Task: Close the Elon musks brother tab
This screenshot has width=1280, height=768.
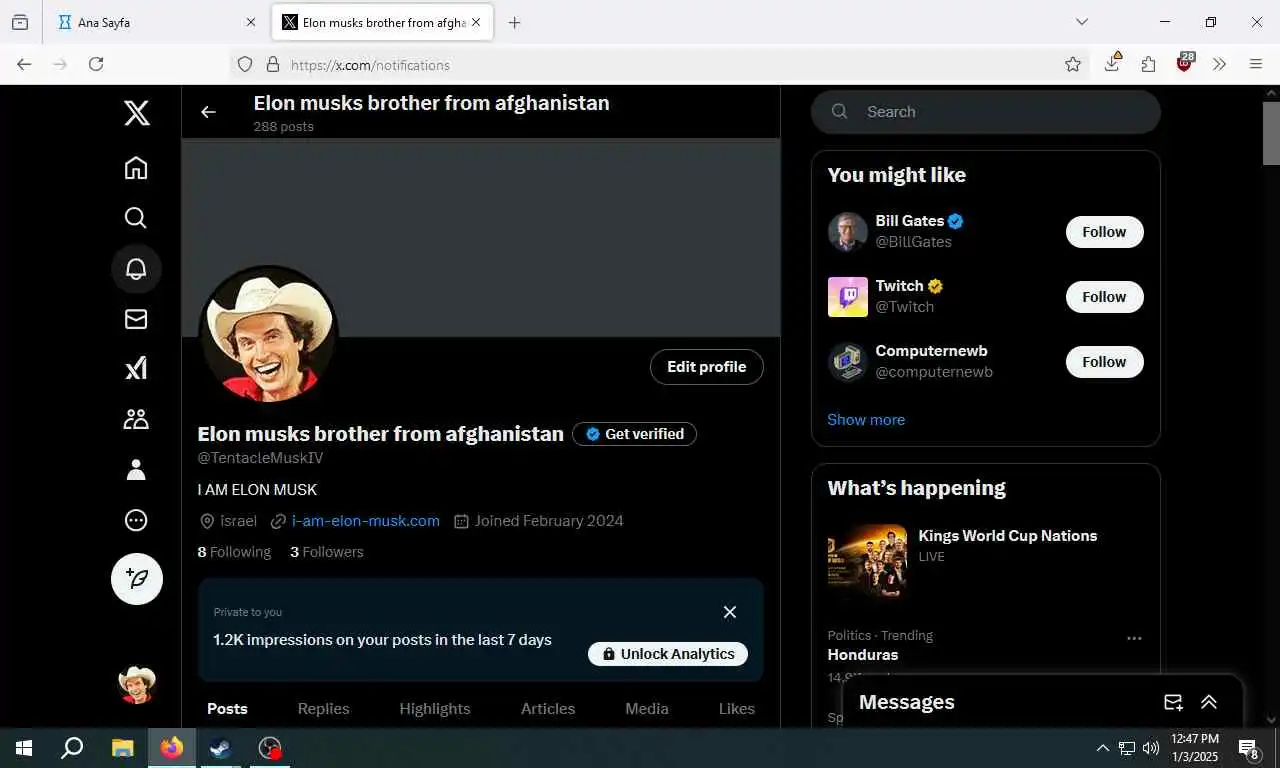Action: coord(476,22)
